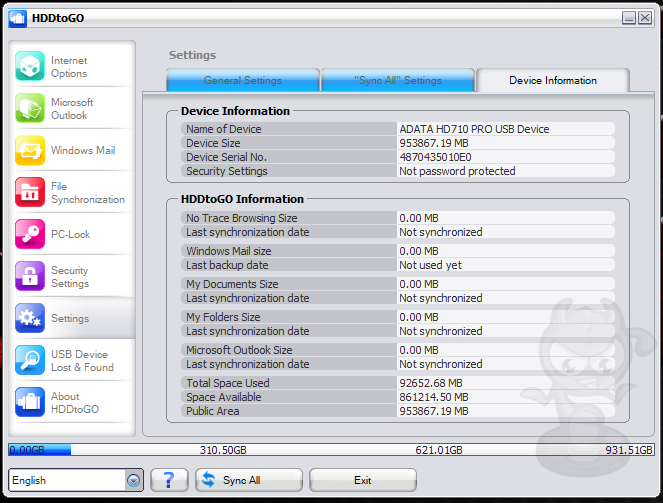
Task: Click the Not password protected value
Action: point(457,171)
